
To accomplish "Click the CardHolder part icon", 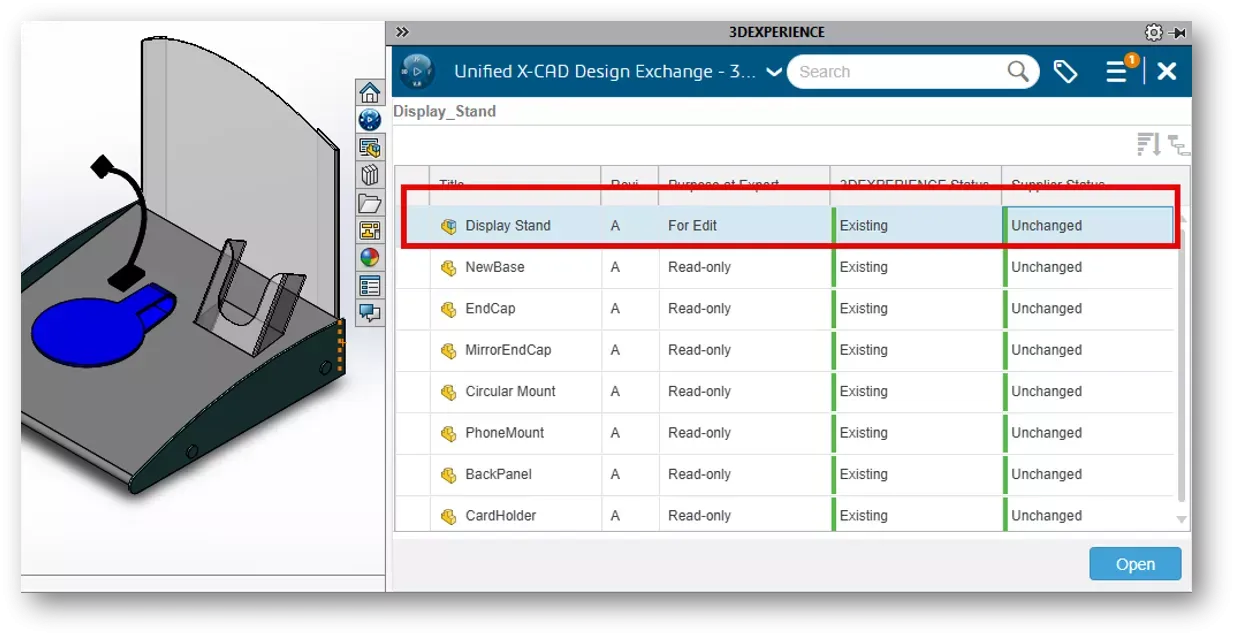I will coord(449,516).
